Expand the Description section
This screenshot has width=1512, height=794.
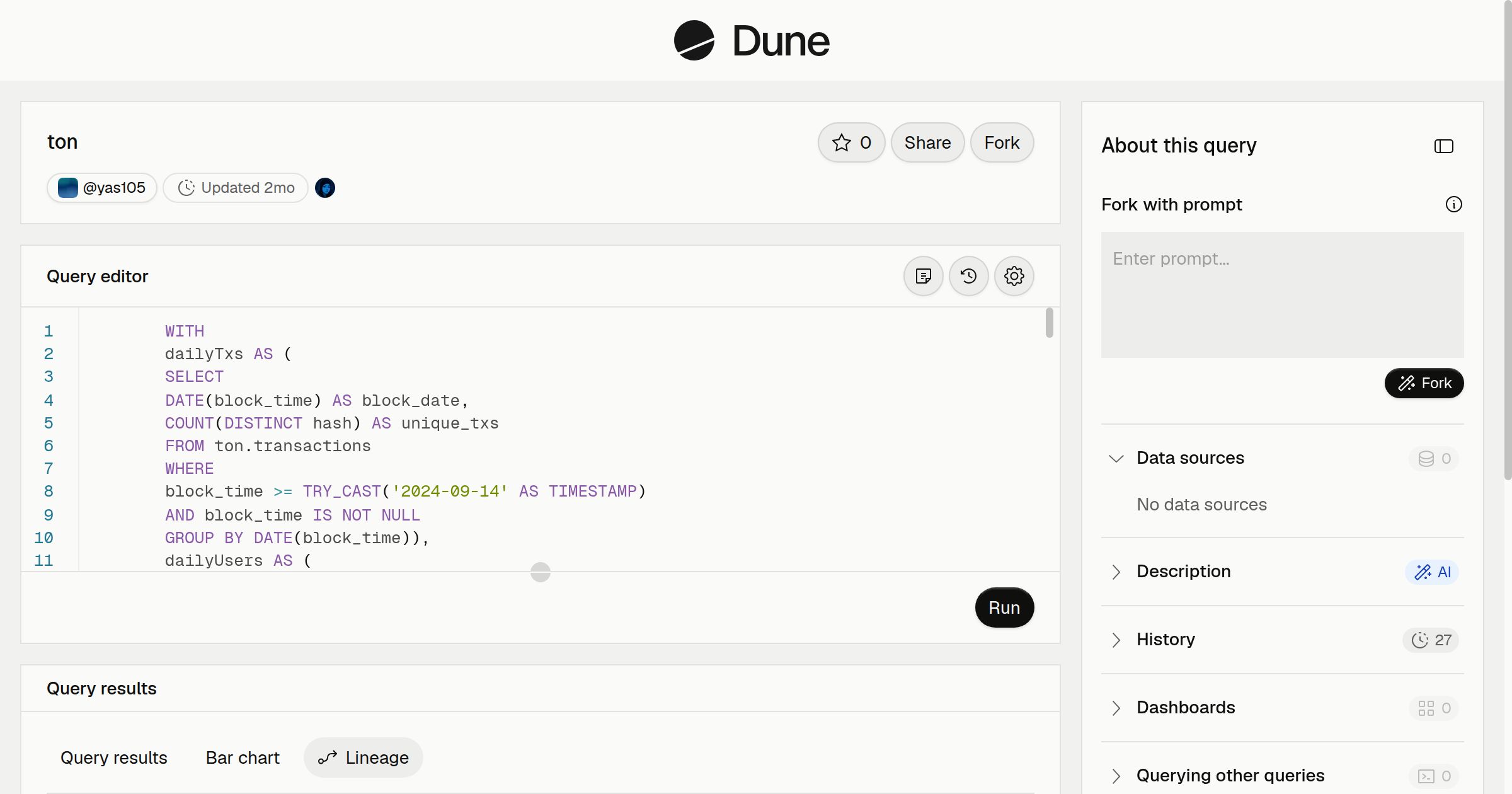pos(1116,572)
